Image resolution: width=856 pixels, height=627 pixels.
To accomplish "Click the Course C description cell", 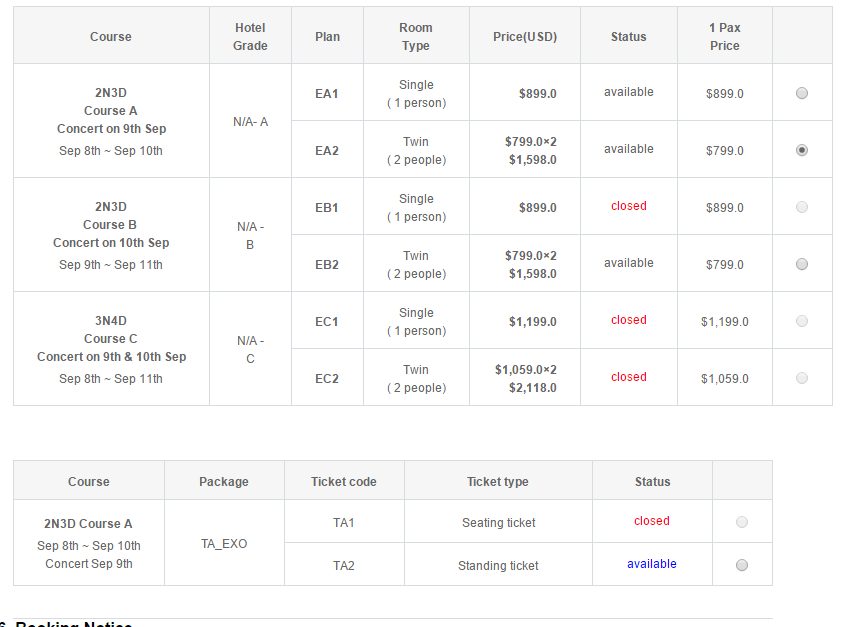I will pos(111,348).
